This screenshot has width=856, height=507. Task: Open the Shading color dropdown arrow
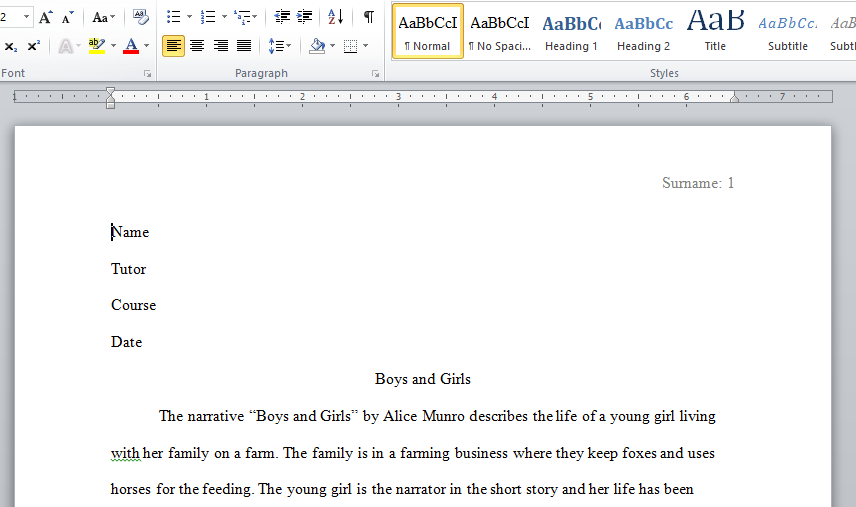point(332,46)
